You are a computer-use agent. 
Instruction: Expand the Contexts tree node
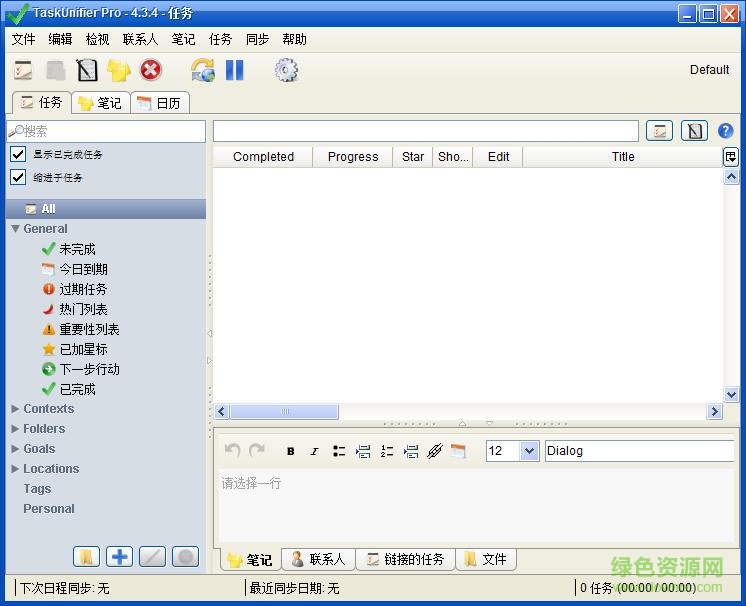click(15, 409)
